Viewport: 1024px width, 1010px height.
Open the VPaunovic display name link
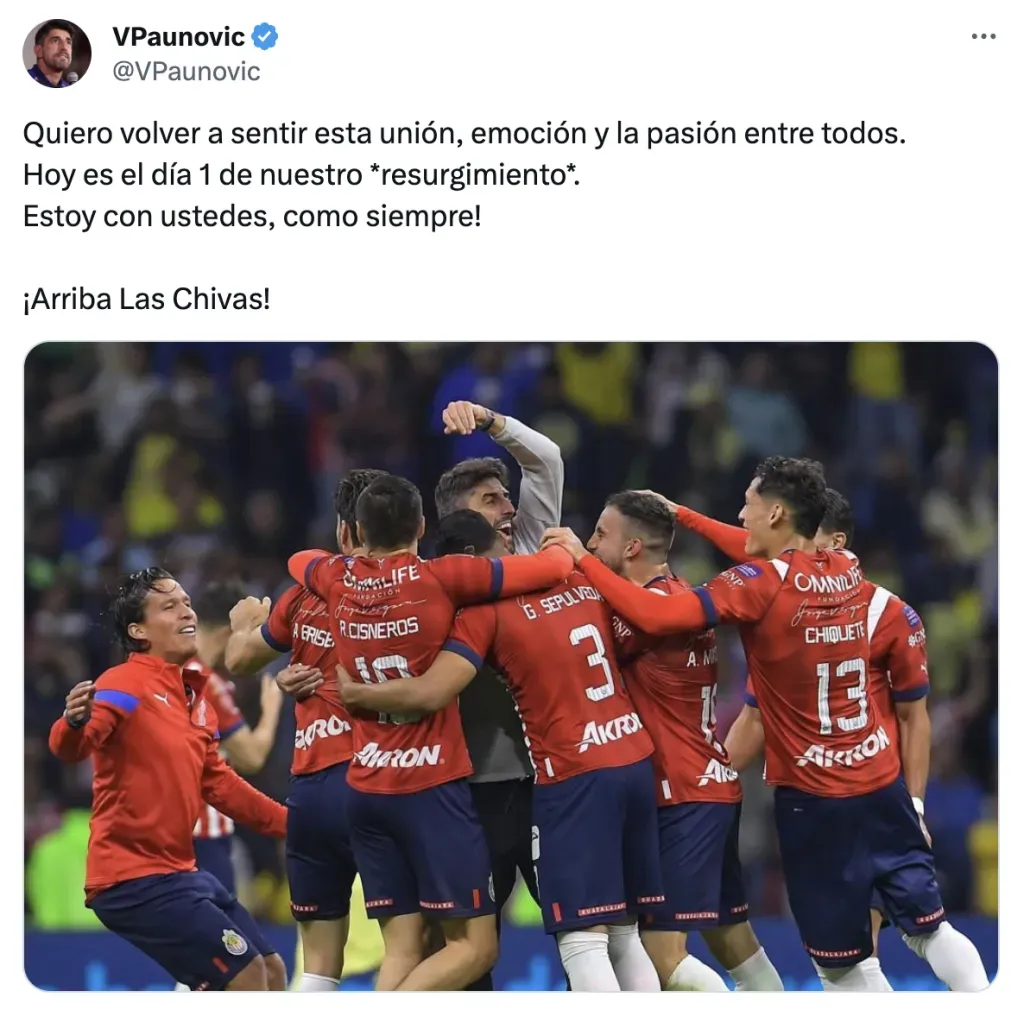pyautogui.click(x=178, y=37)
